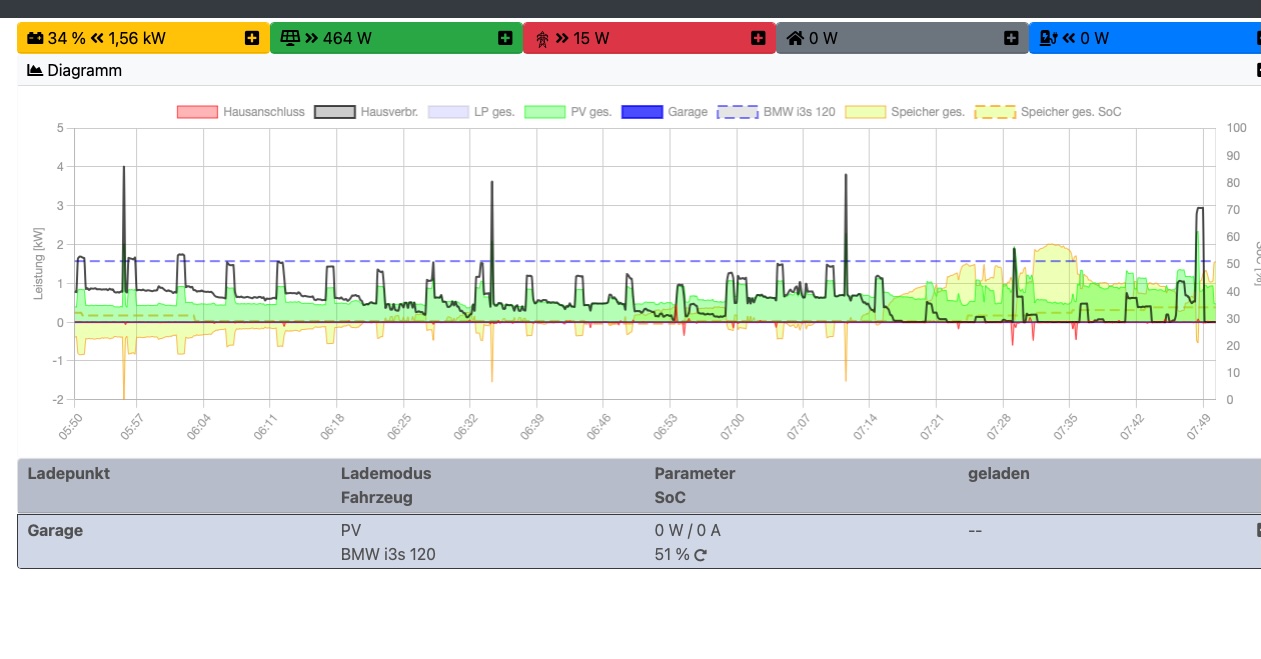Toggle Speicher ges. series in legend
1261x659 pixels.
tap(905, 112)
